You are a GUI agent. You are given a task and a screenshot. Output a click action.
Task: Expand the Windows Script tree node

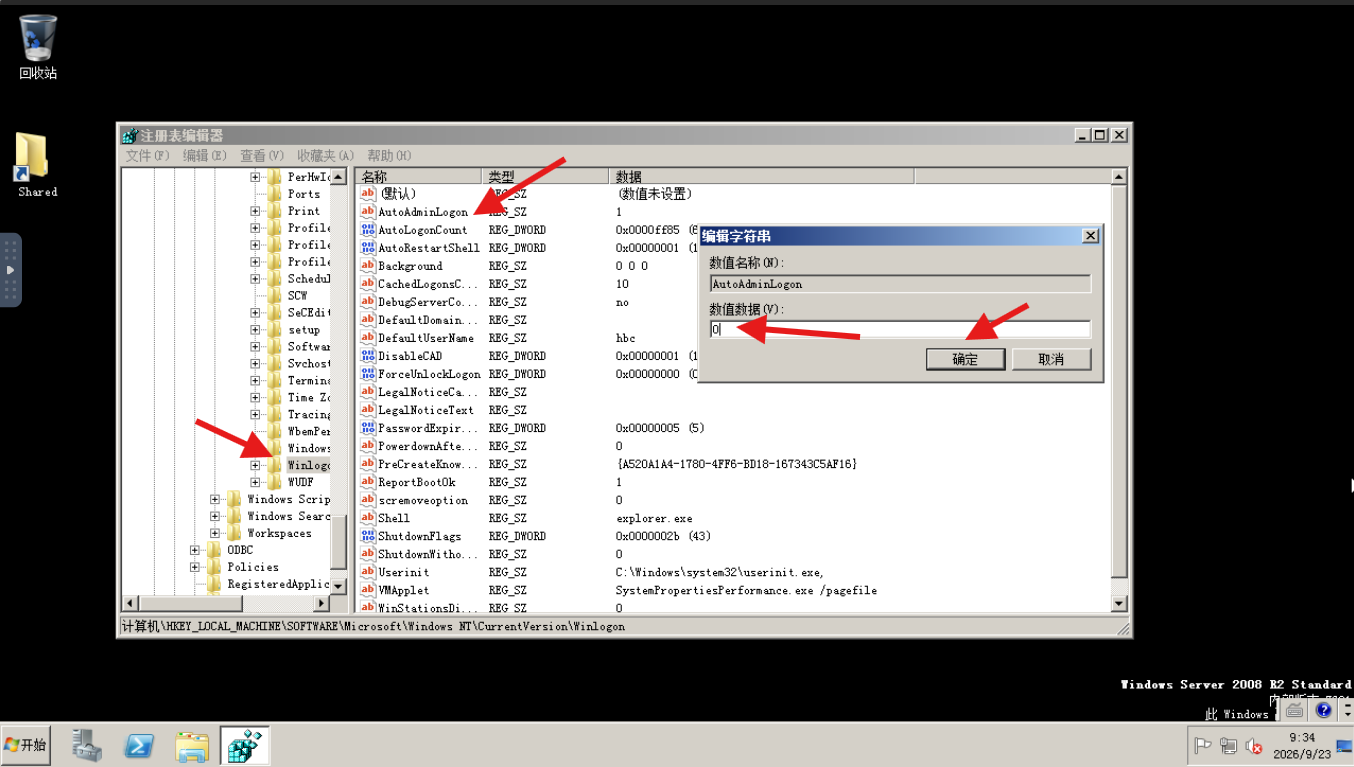[215, 499]
